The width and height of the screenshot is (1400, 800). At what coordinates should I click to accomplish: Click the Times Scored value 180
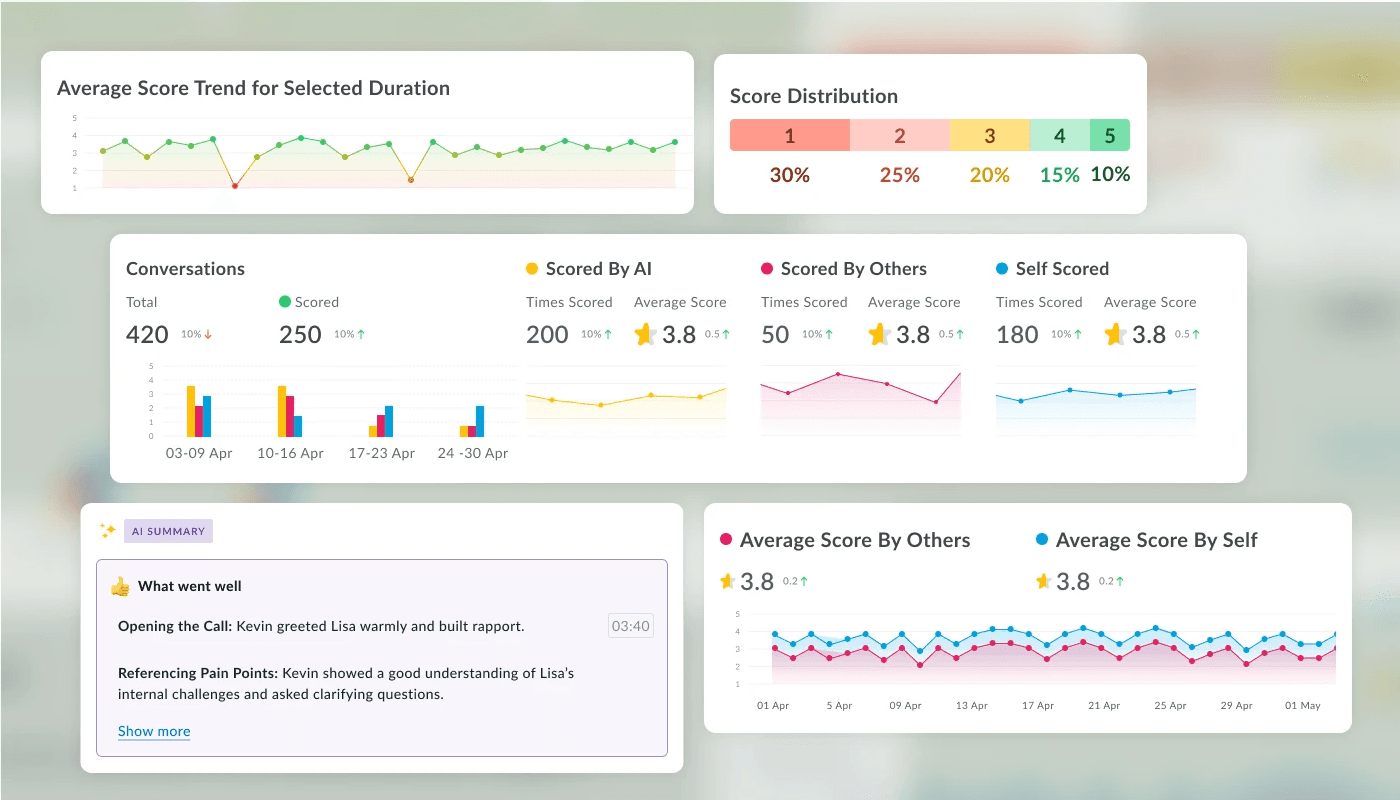pos(1017,334)
